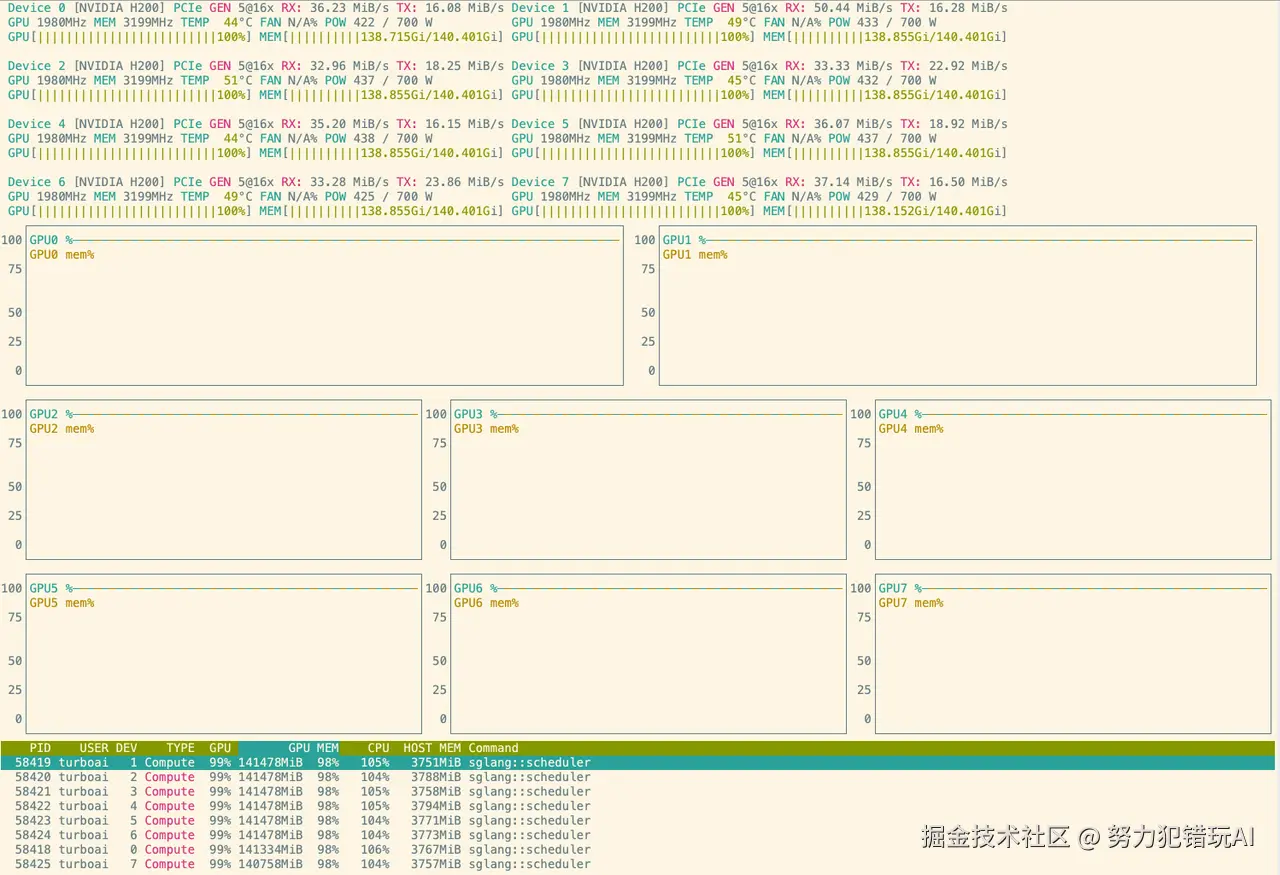This screenshot has width=1280, height=875.
Task: Click the turboai user in PID 58418 row
Action: click(x=83, y=850)
